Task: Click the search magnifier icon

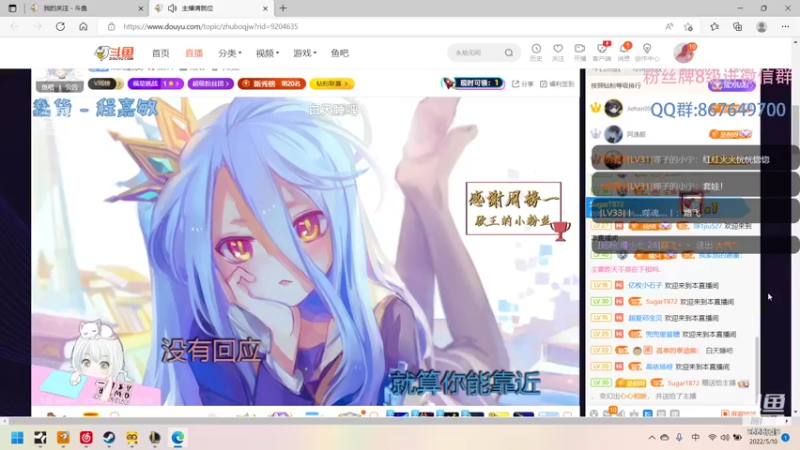Action: pyautogui.click(x=509, y=53)
